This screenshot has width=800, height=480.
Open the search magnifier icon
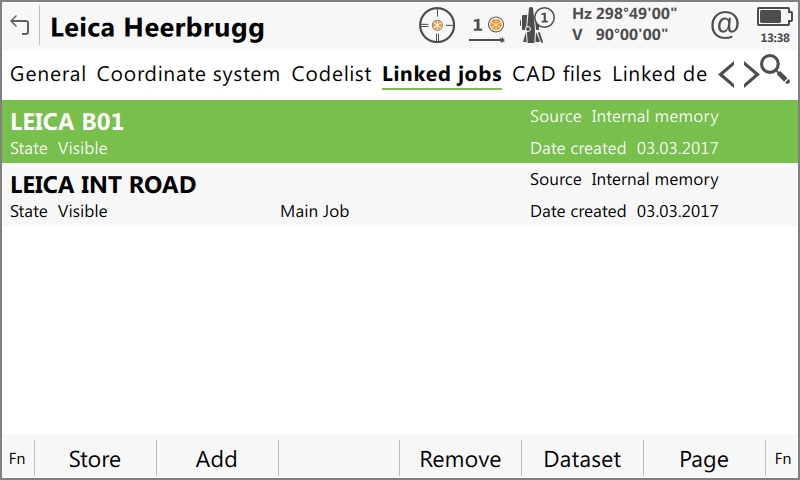coord(773,70)
